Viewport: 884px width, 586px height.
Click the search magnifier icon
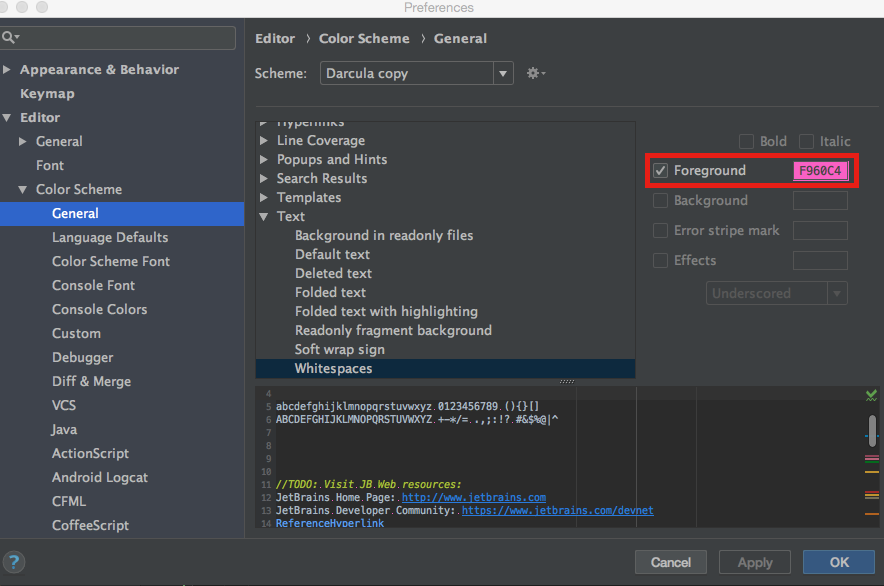(10, 38)
